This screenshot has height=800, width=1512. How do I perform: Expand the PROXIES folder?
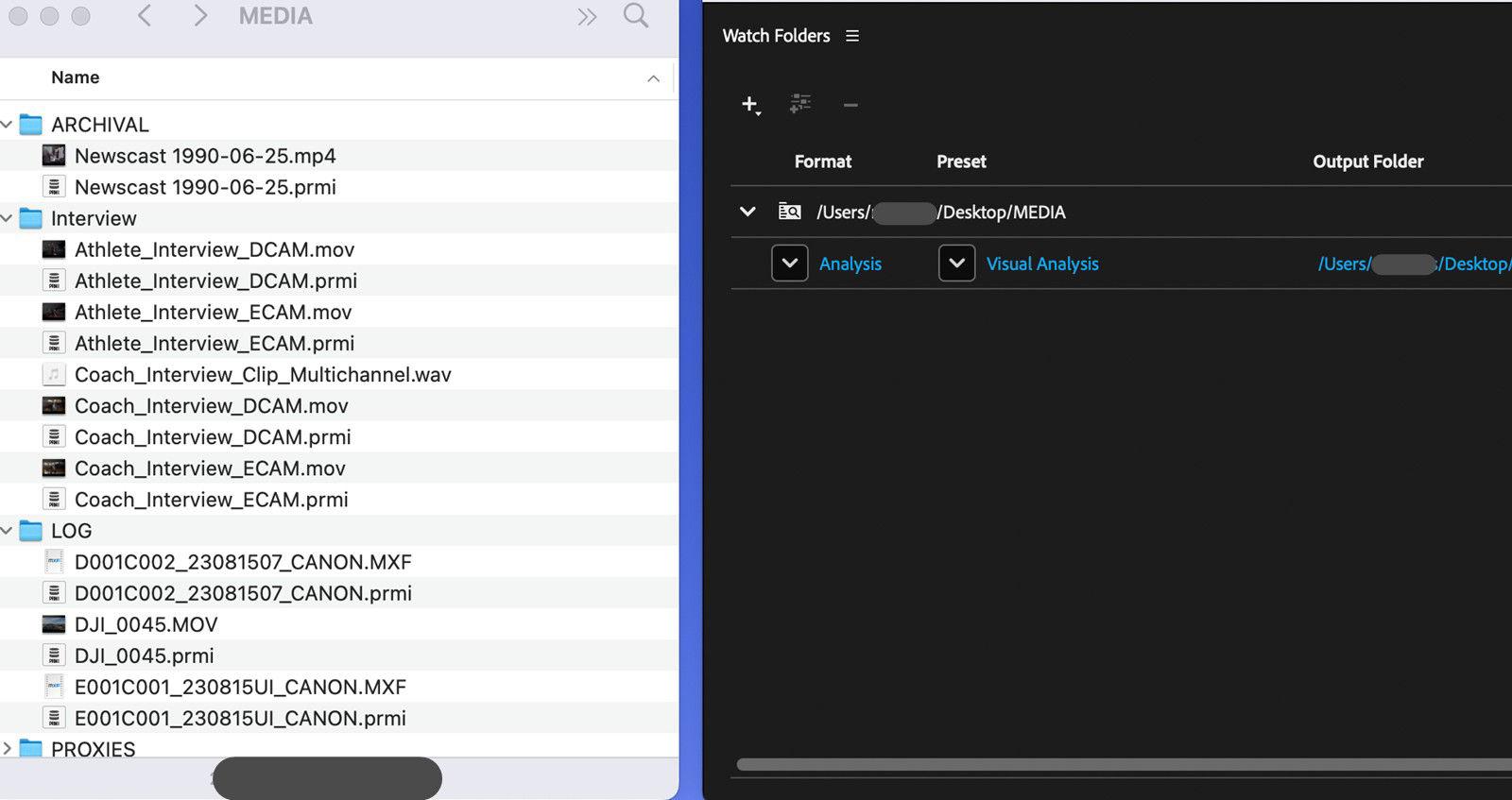7,748
